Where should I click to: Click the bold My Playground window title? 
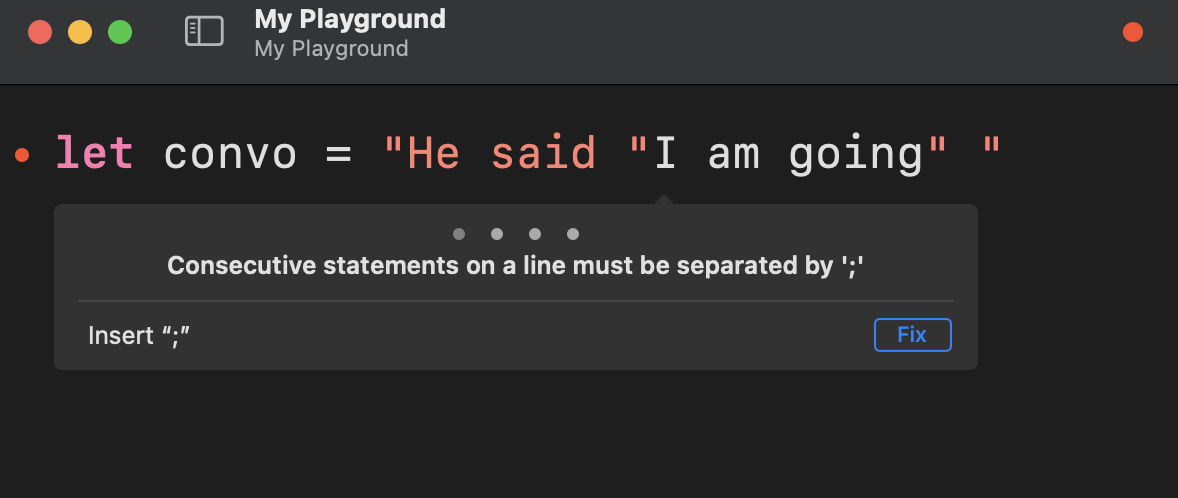(350, 18)
